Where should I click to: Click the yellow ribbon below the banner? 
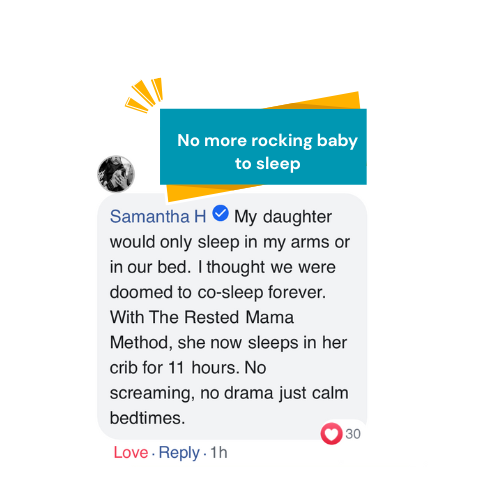[x=213, y=192]
